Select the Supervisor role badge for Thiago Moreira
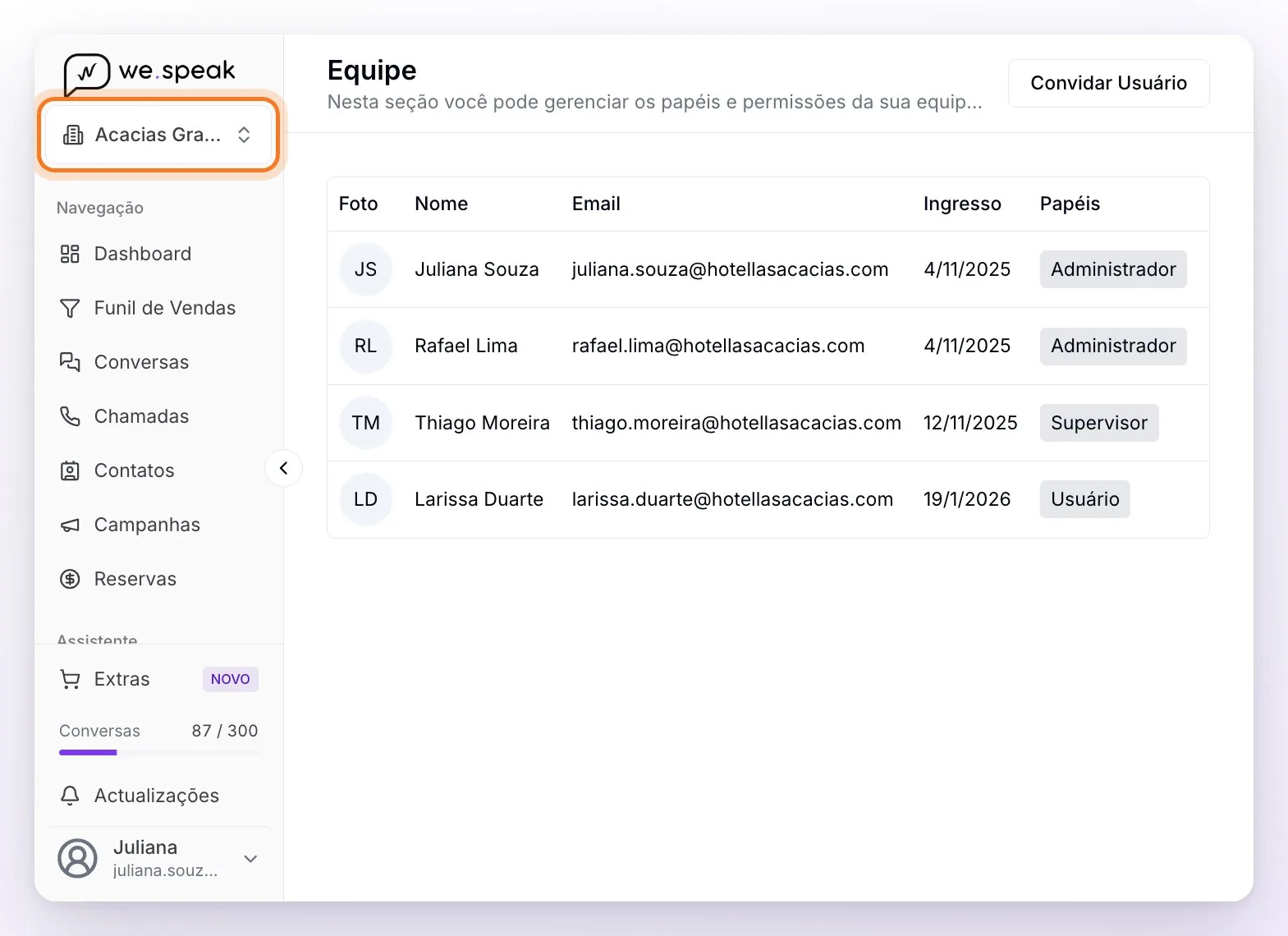 point(1098,423)
